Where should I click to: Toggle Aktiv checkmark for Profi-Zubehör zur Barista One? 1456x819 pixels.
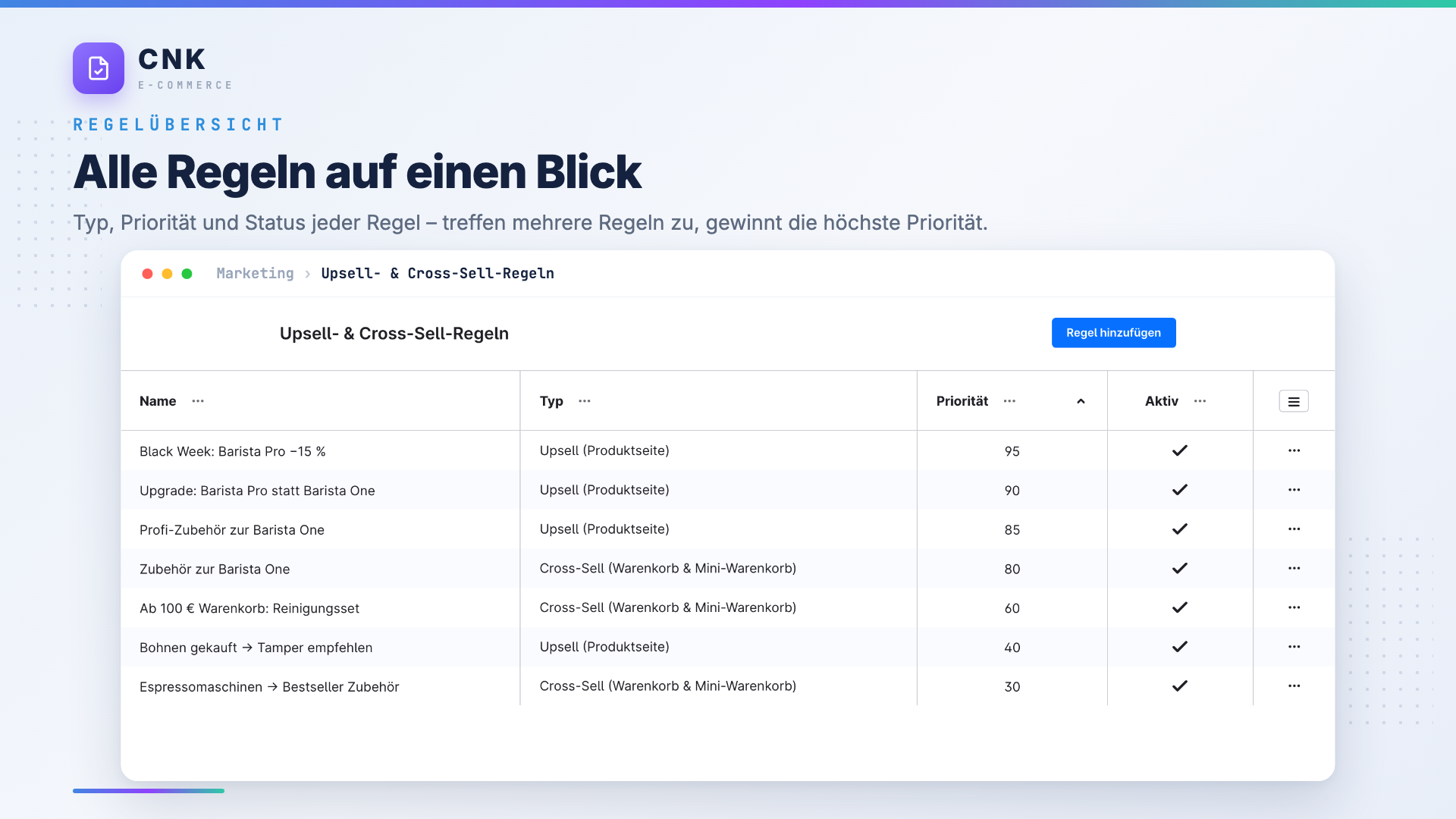point(1180,529)
